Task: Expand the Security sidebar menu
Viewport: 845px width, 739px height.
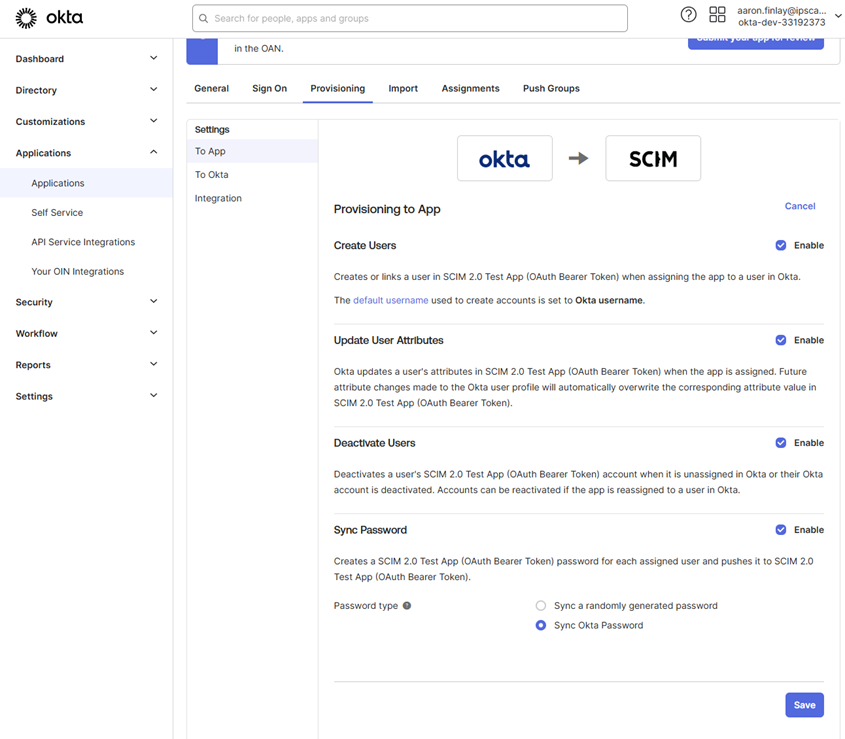Action: [86, 302]
